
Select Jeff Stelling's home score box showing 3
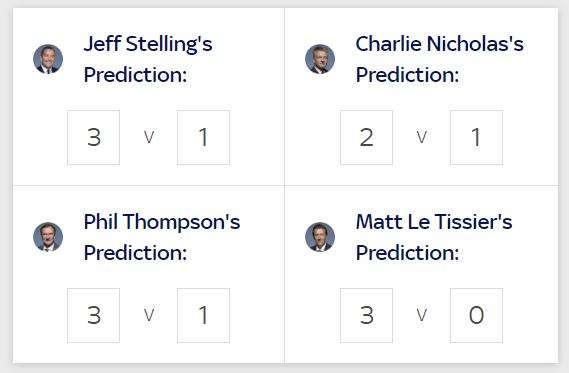coord(93,138)
